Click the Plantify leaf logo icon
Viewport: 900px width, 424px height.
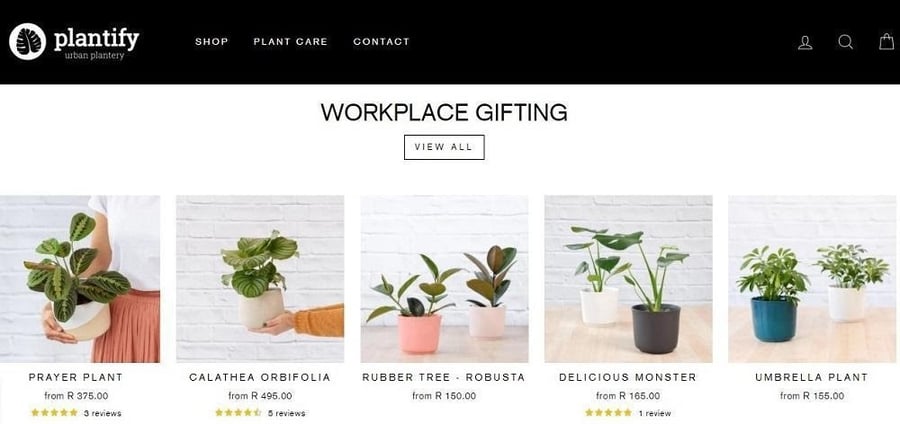(x=28, y=41)
